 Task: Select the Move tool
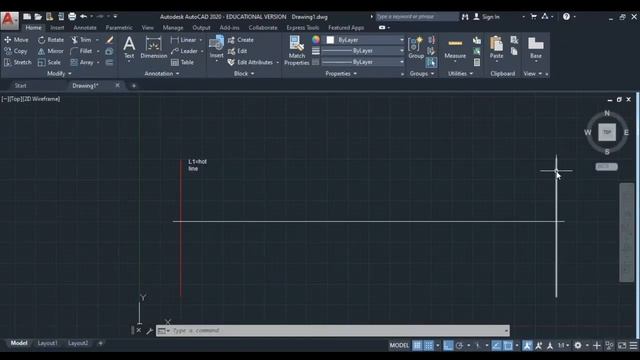[x=16, y=40]
